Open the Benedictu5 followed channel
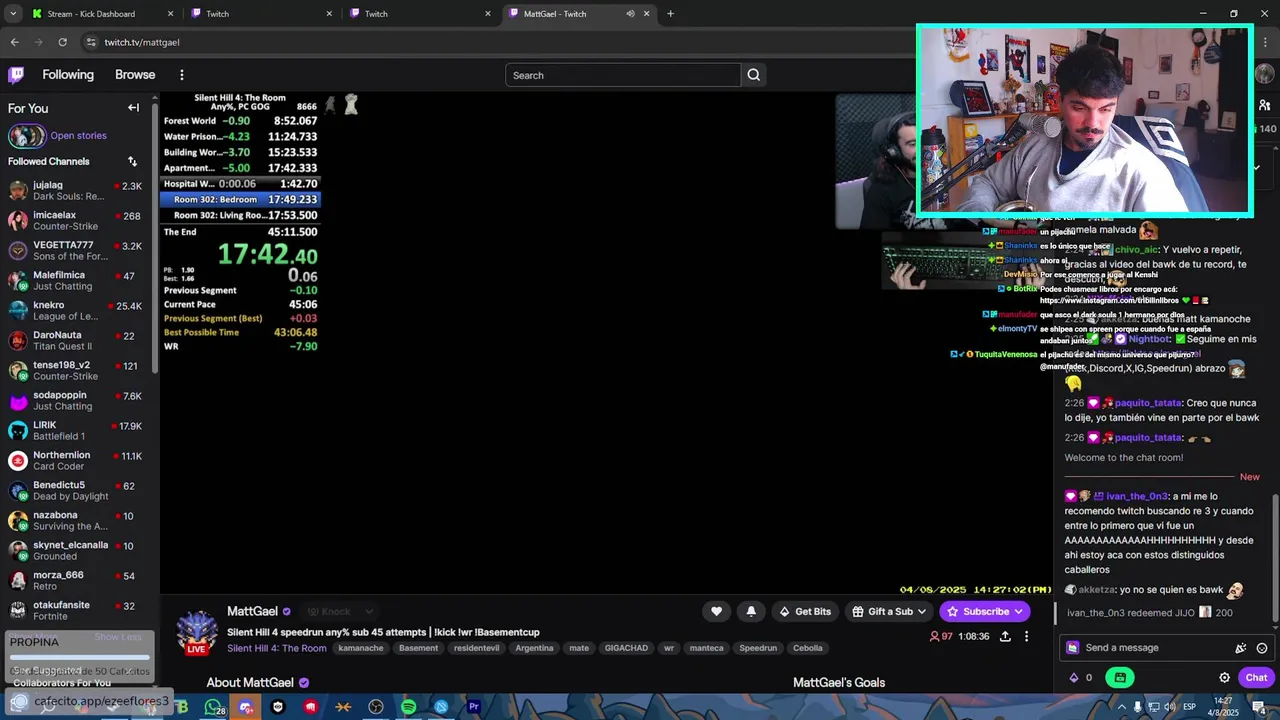 coord(78,490)
